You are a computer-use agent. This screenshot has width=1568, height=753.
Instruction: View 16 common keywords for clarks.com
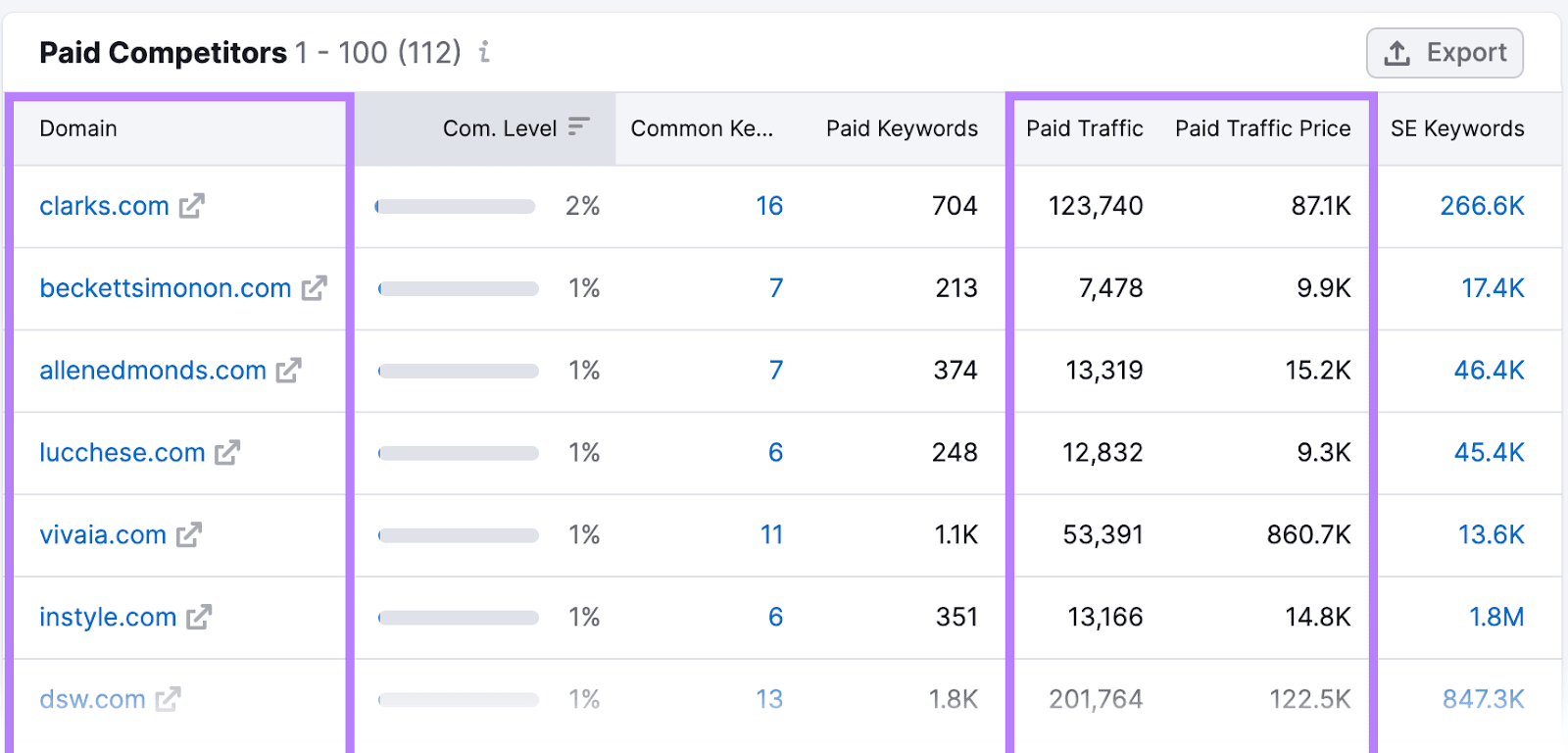click(769, 206)
